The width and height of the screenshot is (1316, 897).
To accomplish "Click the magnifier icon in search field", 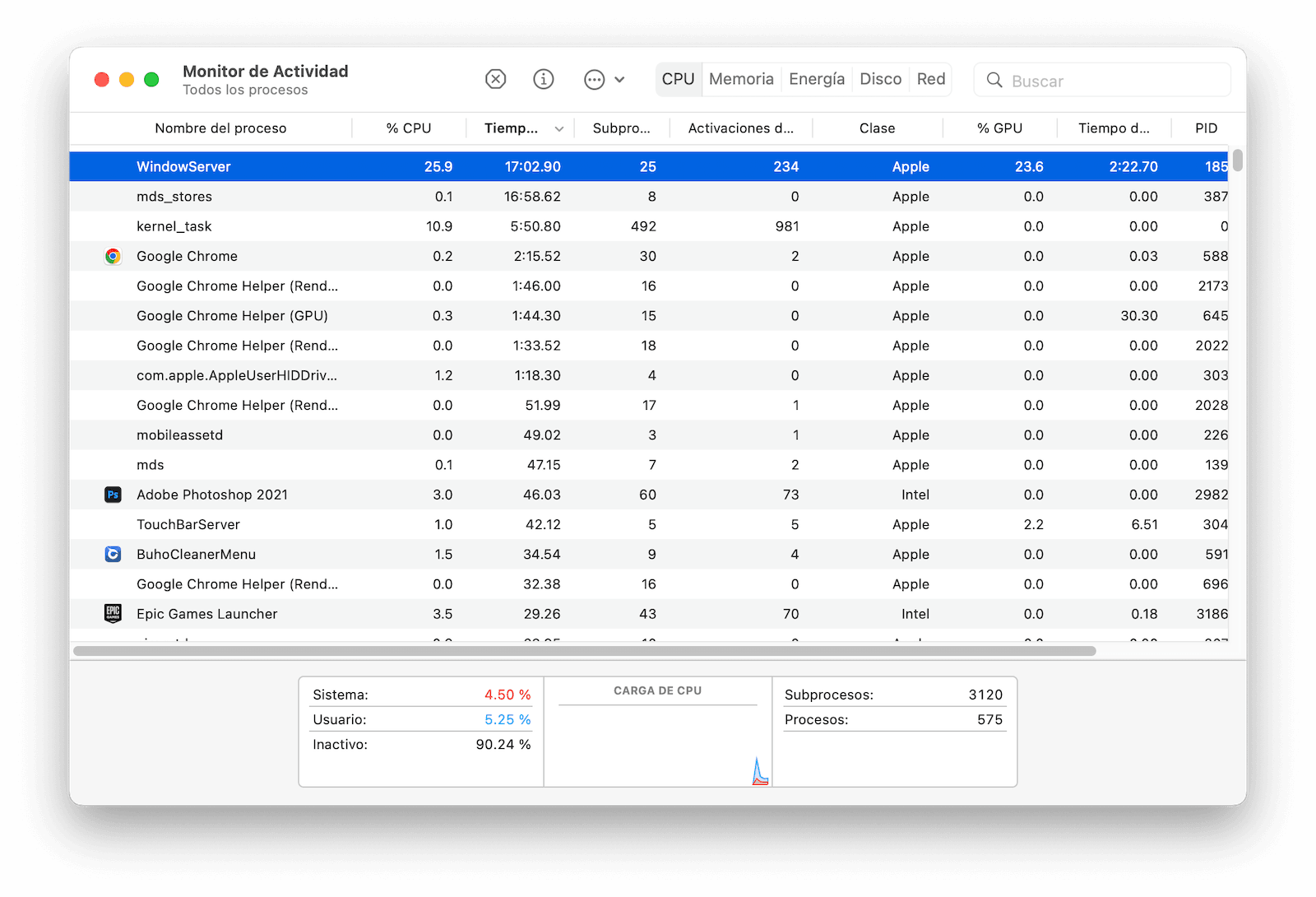I will click(x=994, y=80).
